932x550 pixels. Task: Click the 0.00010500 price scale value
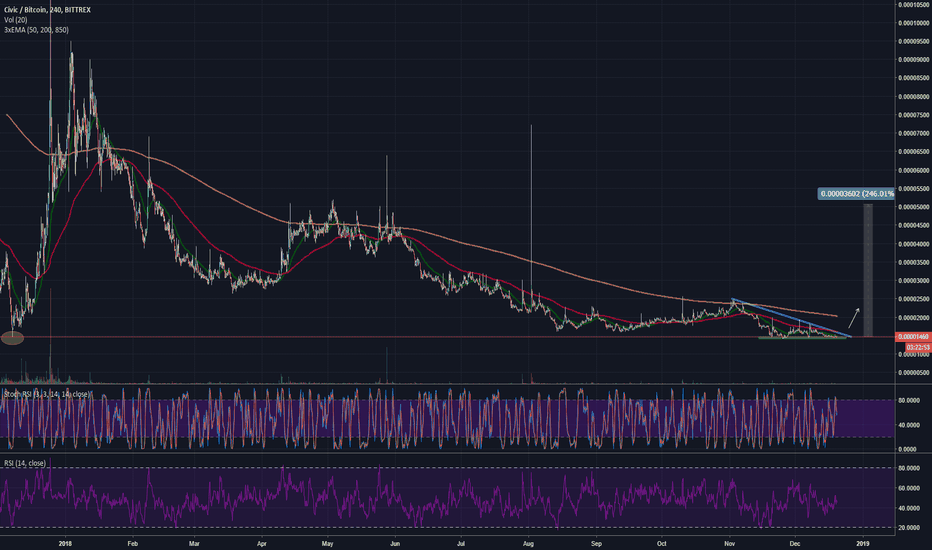(x=915, y=5)
